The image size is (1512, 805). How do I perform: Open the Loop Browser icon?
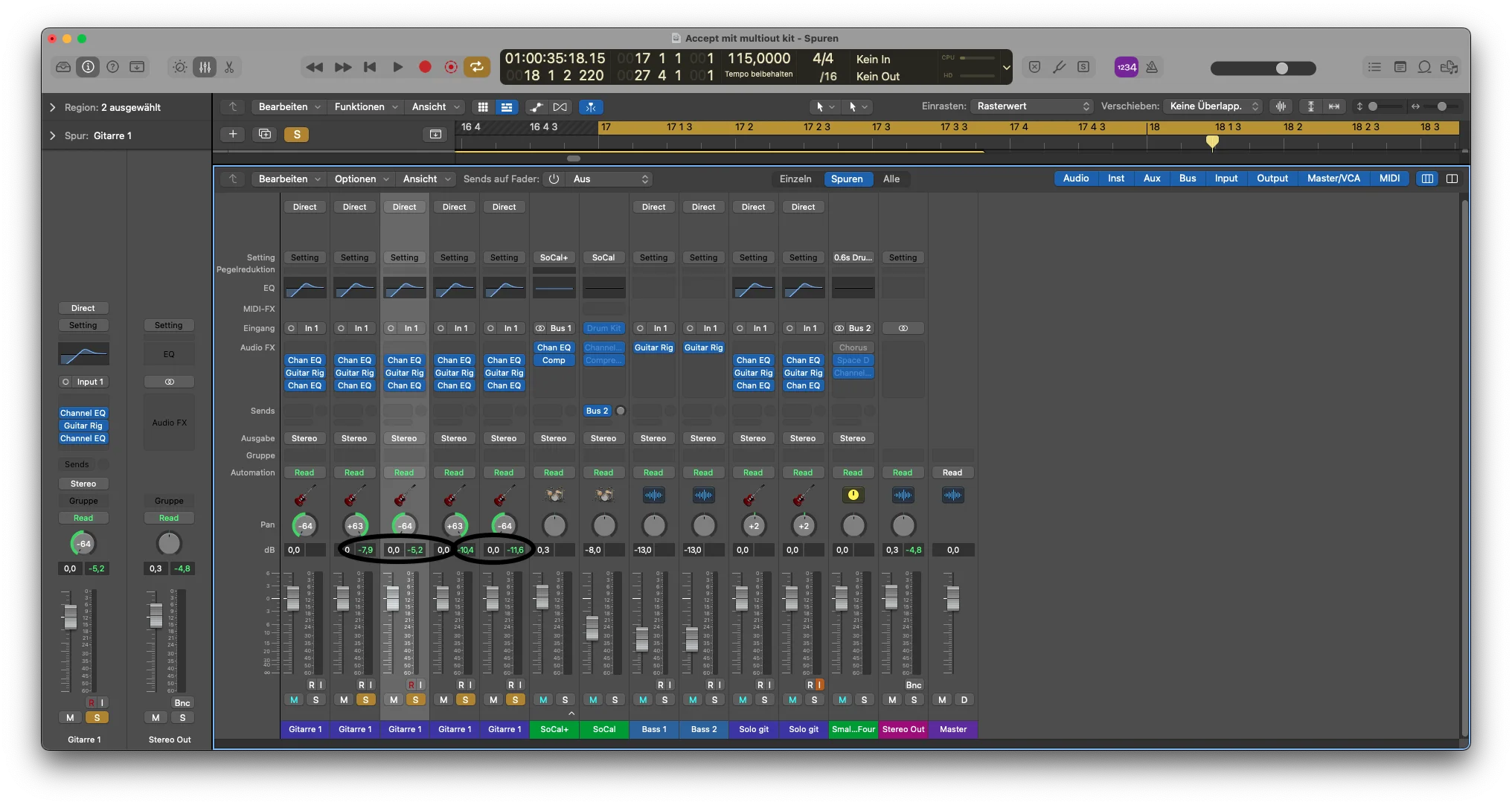tap(1424, 67)
